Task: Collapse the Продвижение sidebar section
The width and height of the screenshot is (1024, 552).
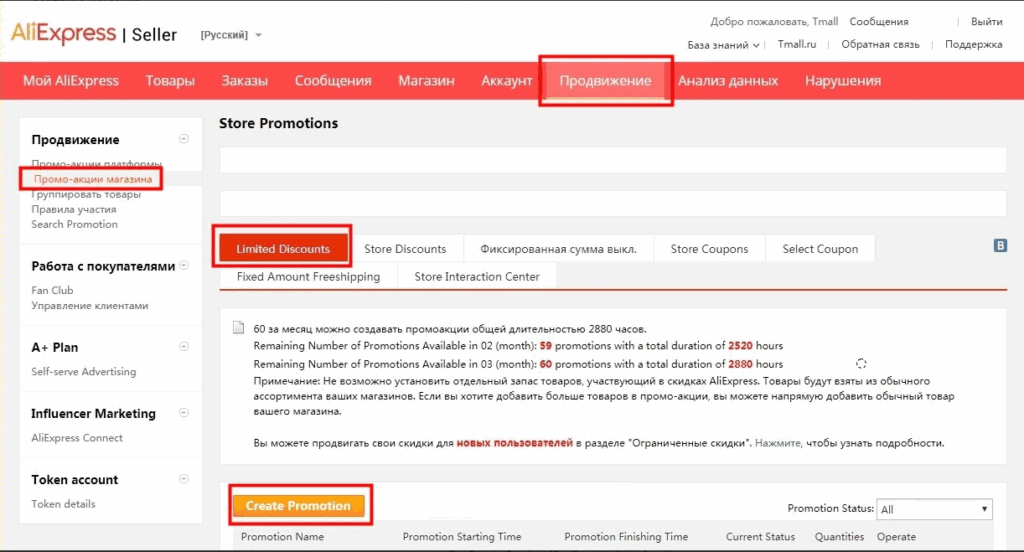Action: [183, 140]
